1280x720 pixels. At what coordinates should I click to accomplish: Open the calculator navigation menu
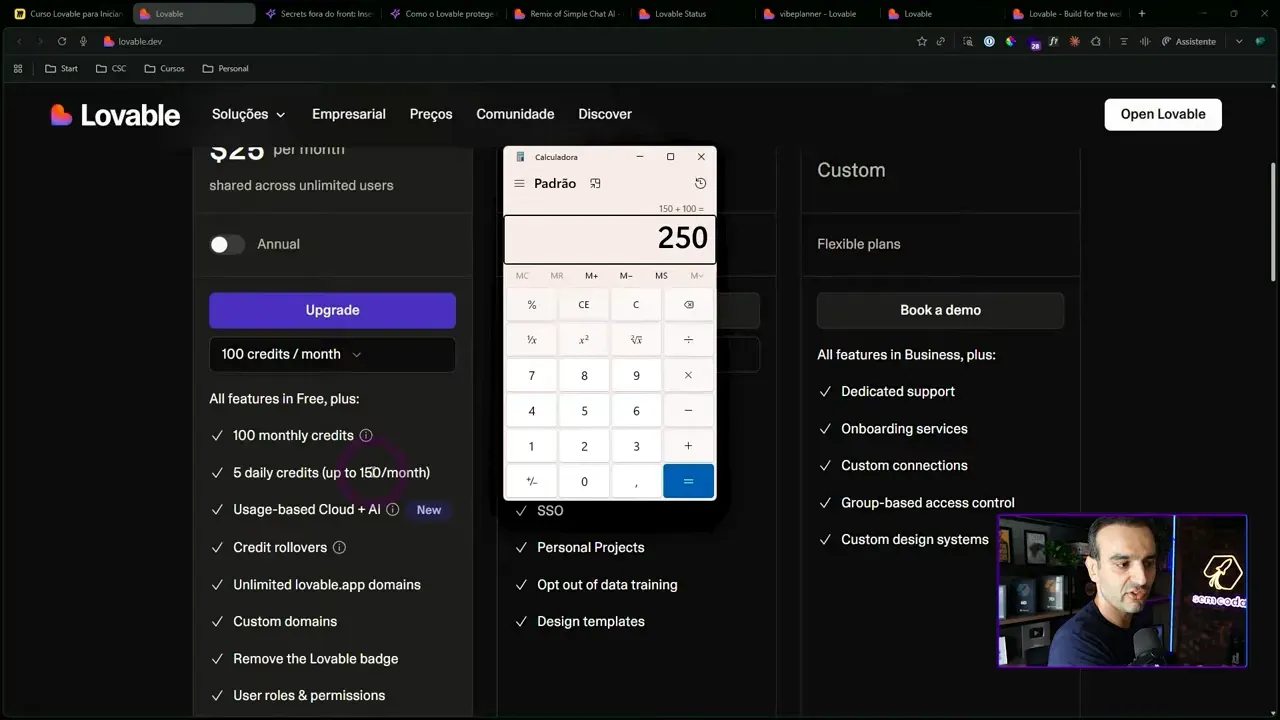click(519, 183)
